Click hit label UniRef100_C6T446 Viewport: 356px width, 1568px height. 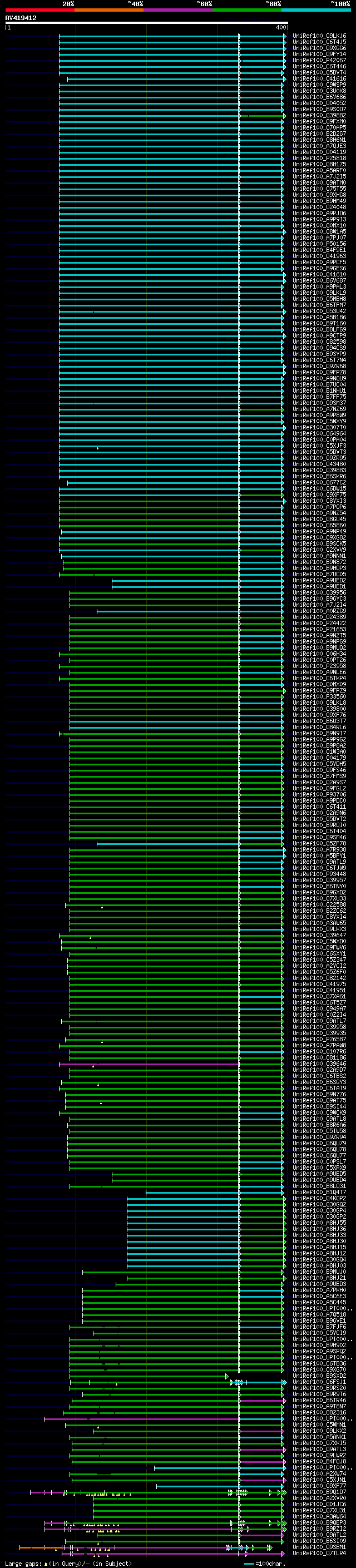[x=319, y=66]
